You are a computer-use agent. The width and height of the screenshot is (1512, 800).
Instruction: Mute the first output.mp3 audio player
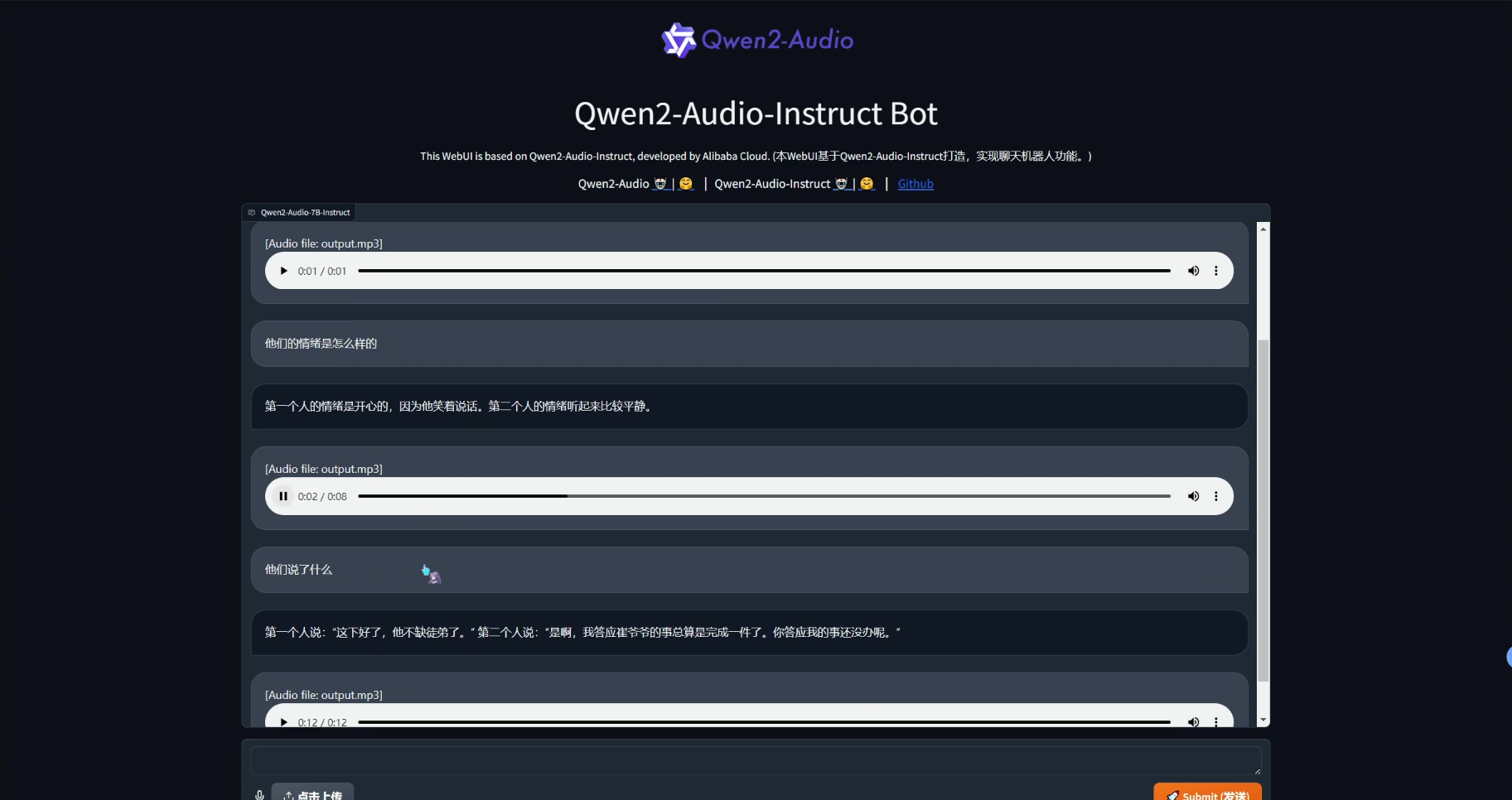click(1193, 271)
